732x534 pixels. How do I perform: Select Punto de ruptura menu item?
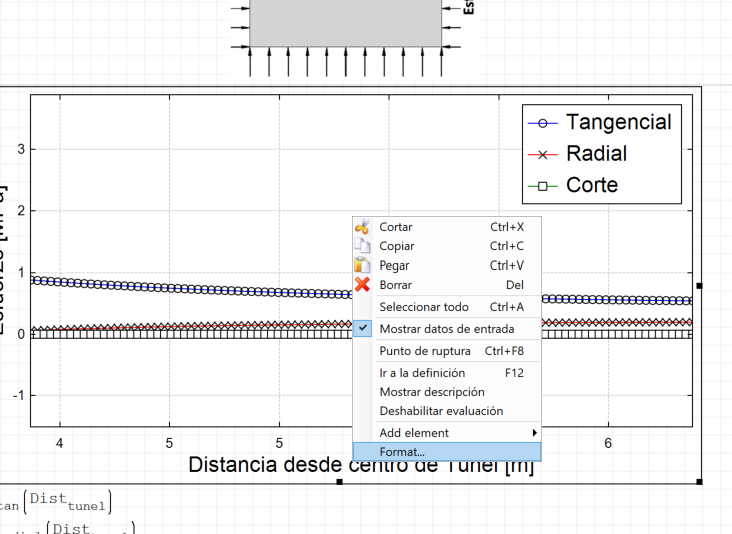pos(425,351)
